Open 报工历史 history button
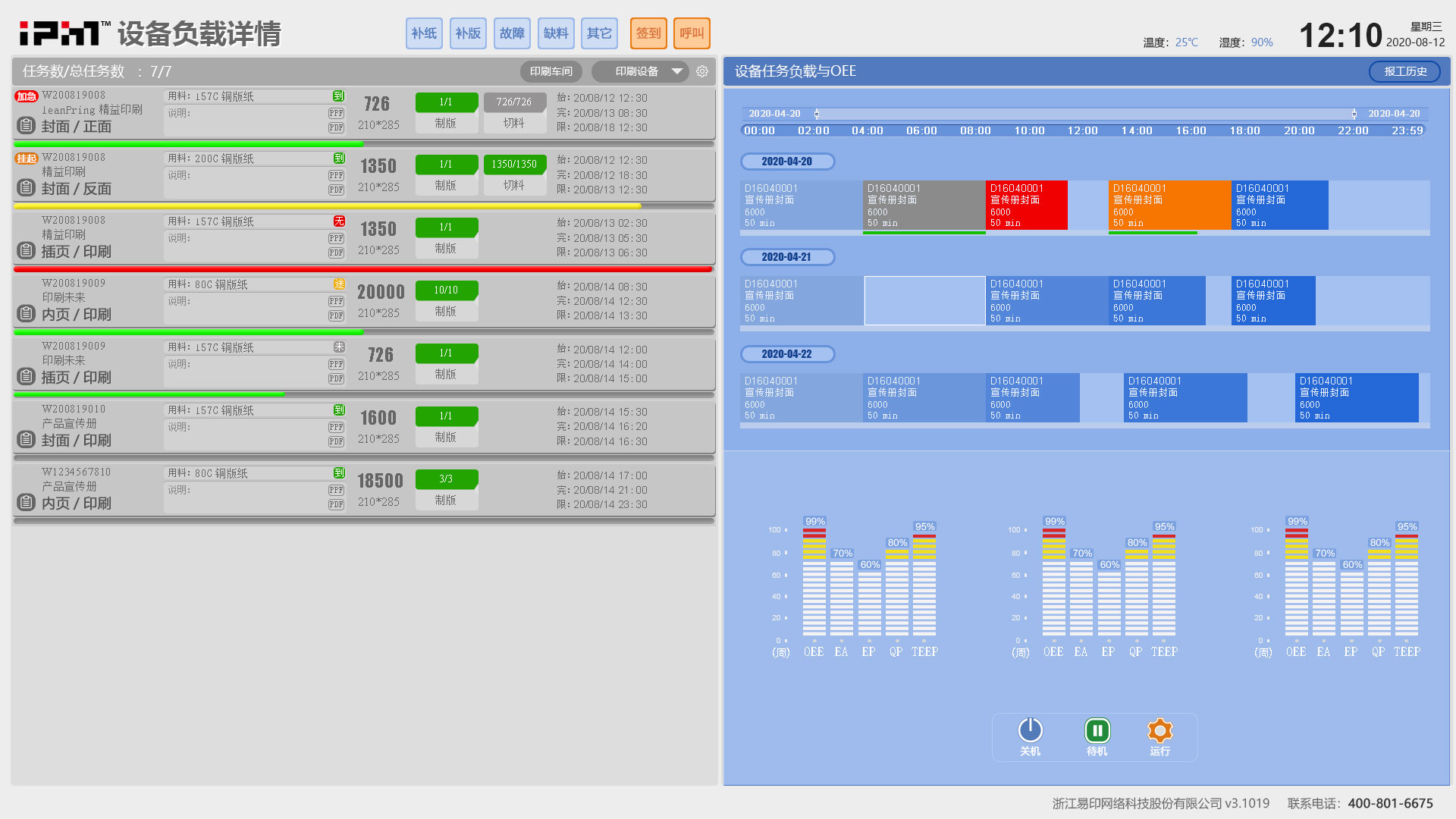The height and width of the screenshot is (819, 1456). pos(1404,71)
